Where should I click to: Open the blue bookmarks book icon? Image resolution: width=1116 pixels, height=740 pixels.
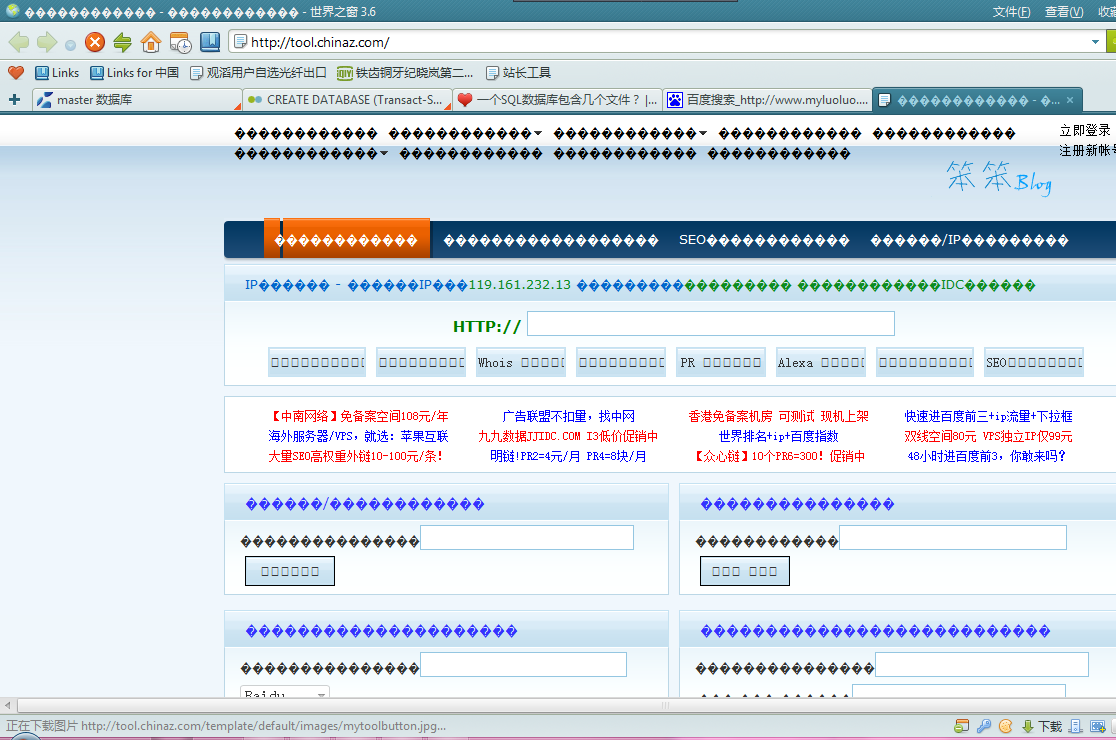[x=210, y=42]
